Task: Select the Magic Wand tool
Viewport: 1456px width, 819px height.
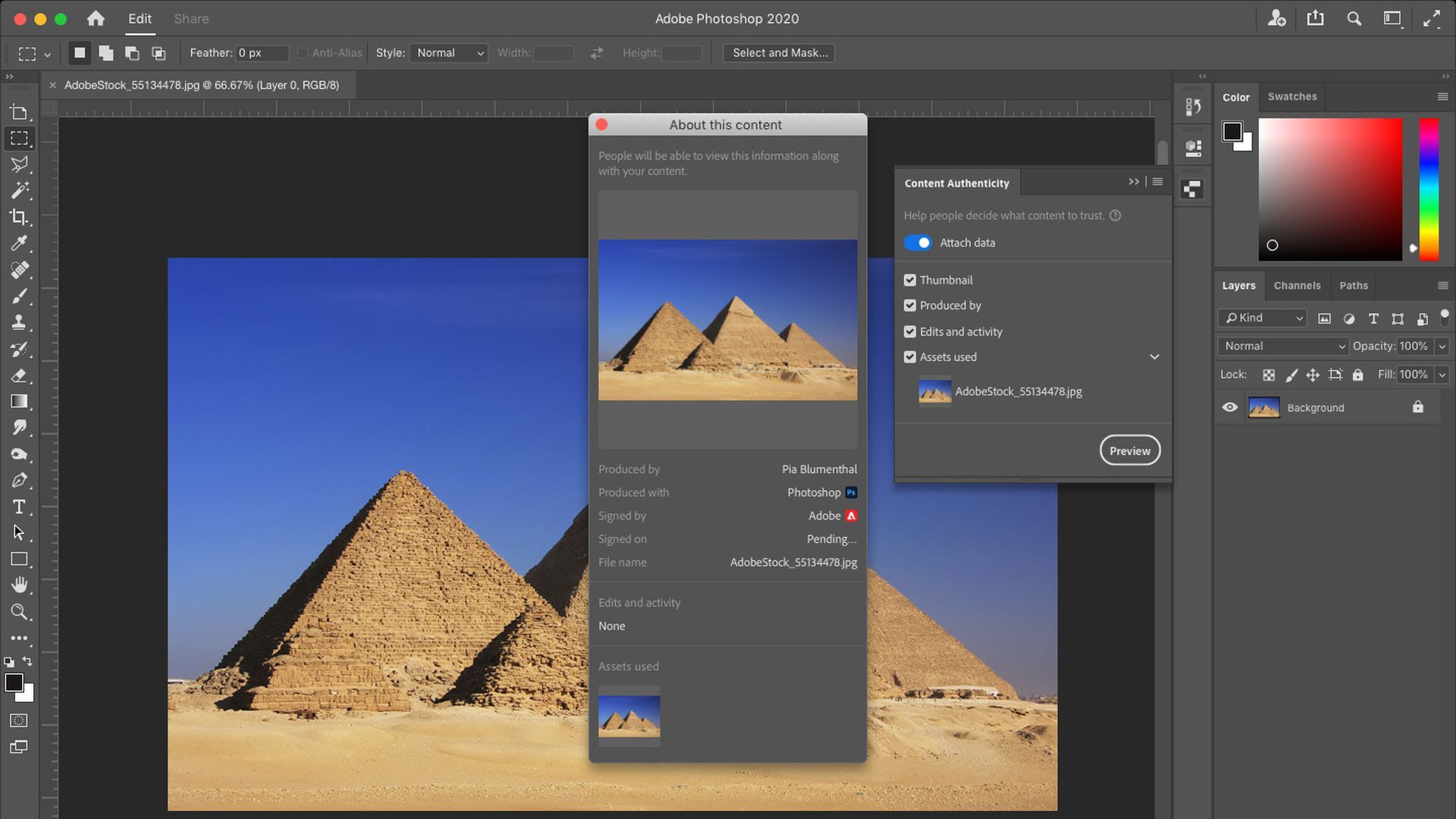Action: [20, 190]
